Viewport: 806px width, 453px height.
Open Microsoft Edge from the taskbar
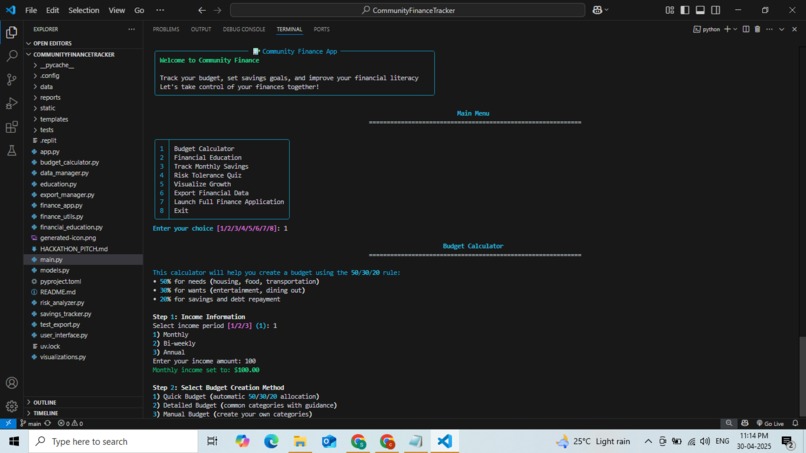coord(271,441)
